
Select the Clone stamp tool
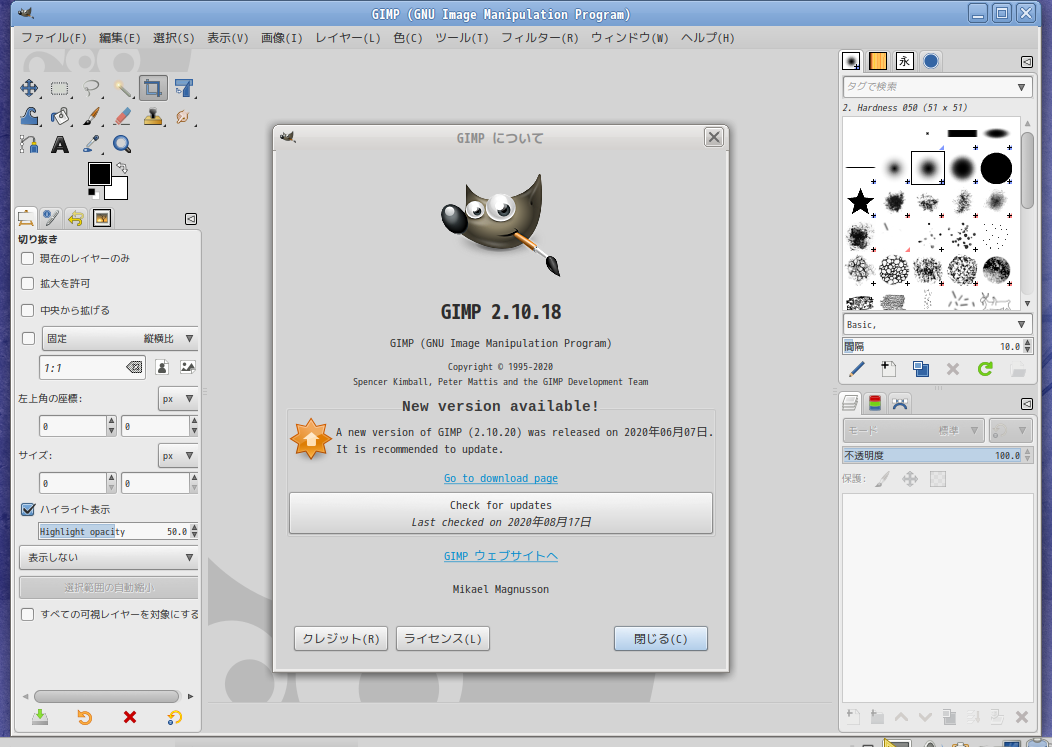coord(153,116)
